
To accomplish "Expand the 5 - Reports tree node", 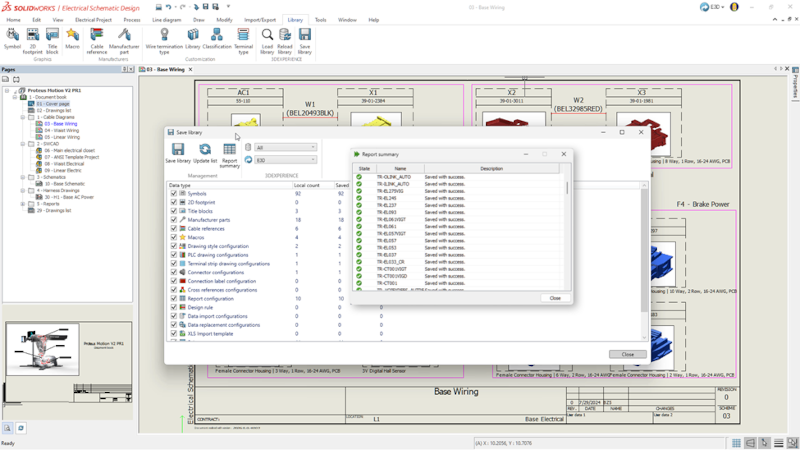I will click(x=23, y=204).
